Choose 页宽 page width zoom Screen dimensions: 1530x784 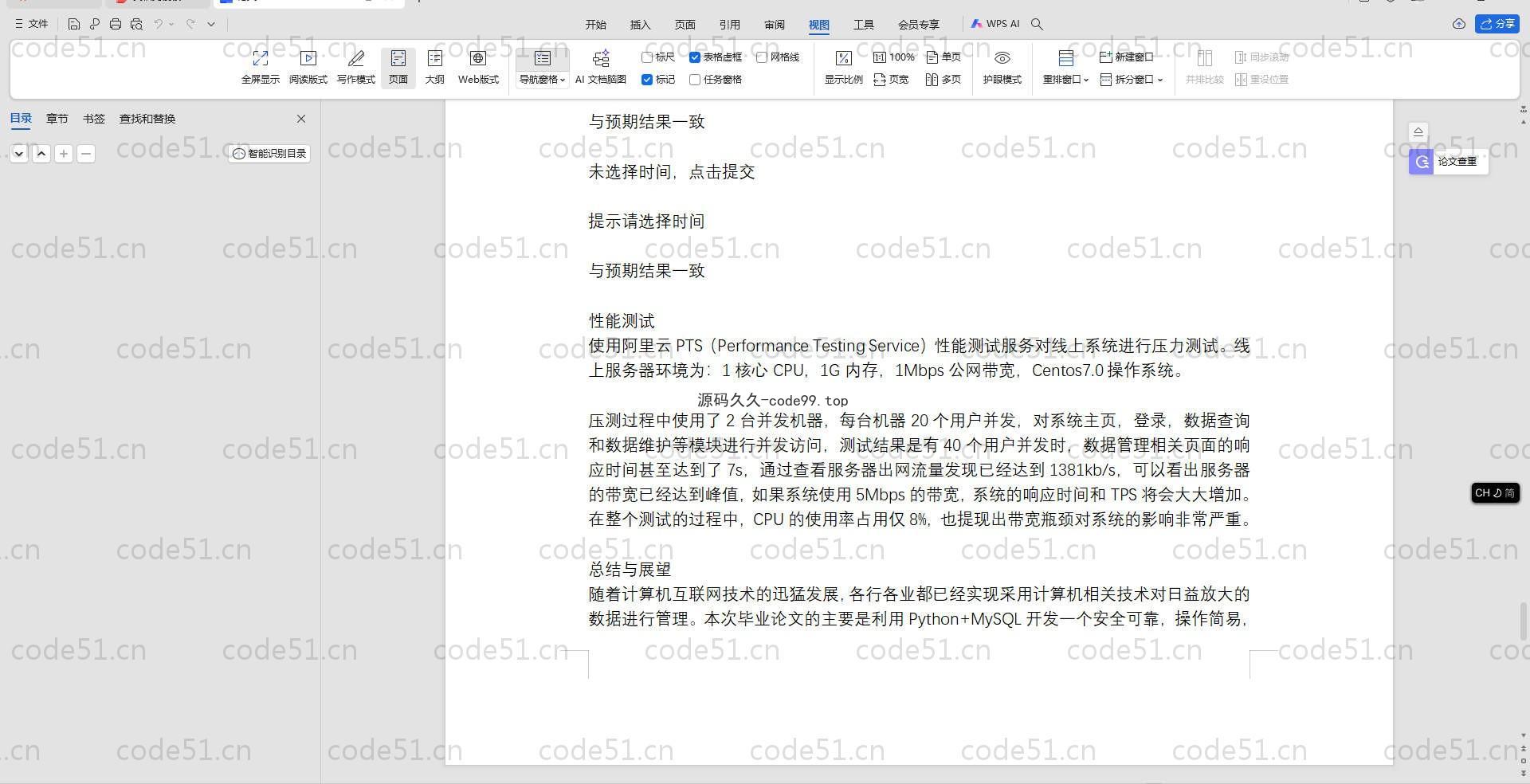[x=891, y=80]
